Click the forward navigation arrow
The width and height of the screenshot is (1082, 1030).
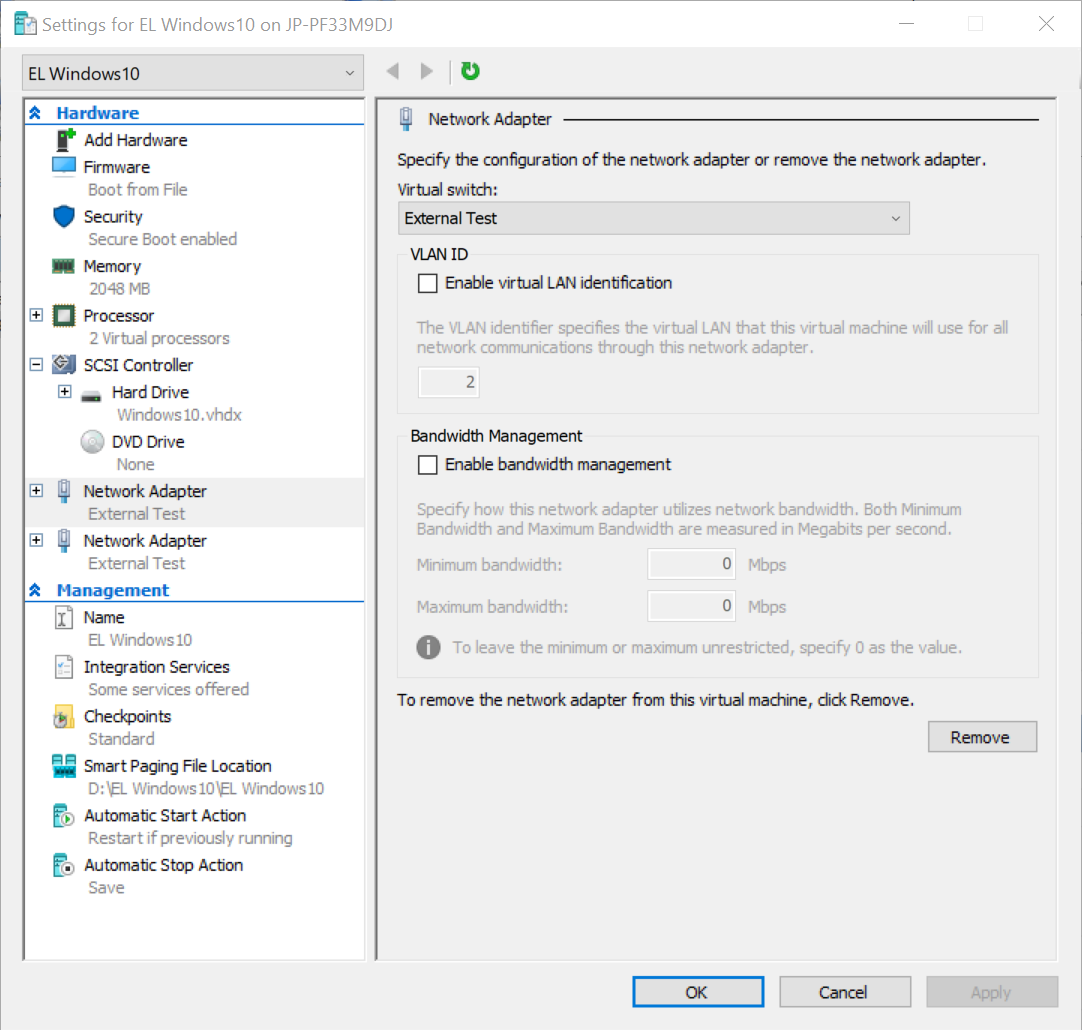tap(427, 71)
